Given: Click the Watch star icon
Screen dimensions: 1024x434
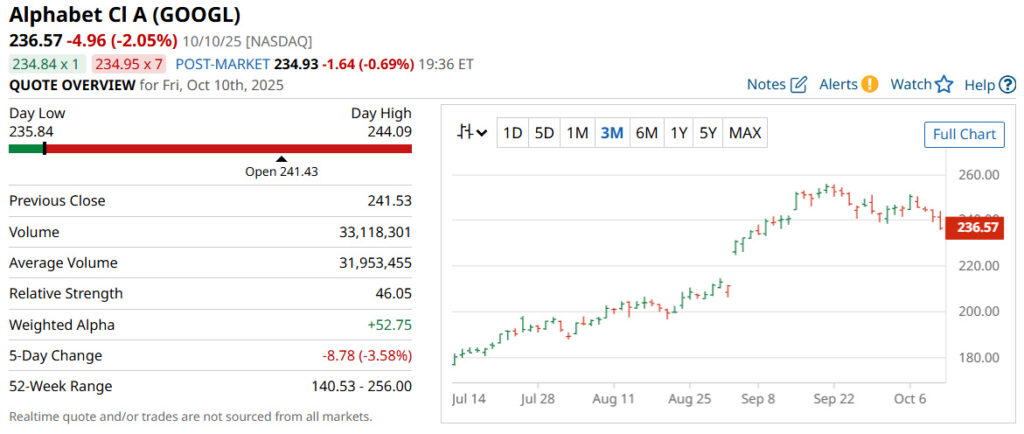Looking at the screenshot, I should pyautogui.click(x=944, y=85).
